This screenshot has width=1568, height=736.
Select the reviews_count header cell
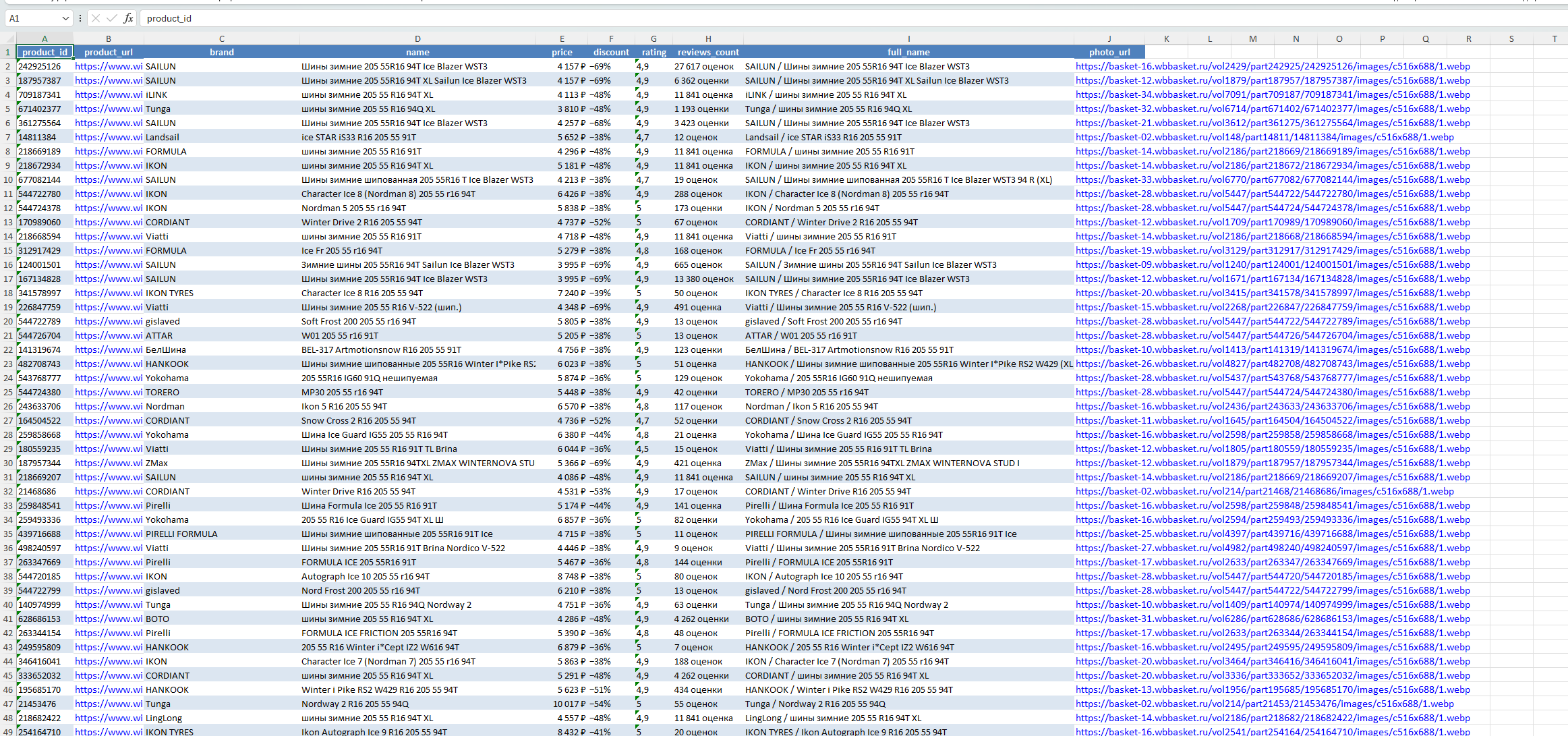click(x=707, y=52)
